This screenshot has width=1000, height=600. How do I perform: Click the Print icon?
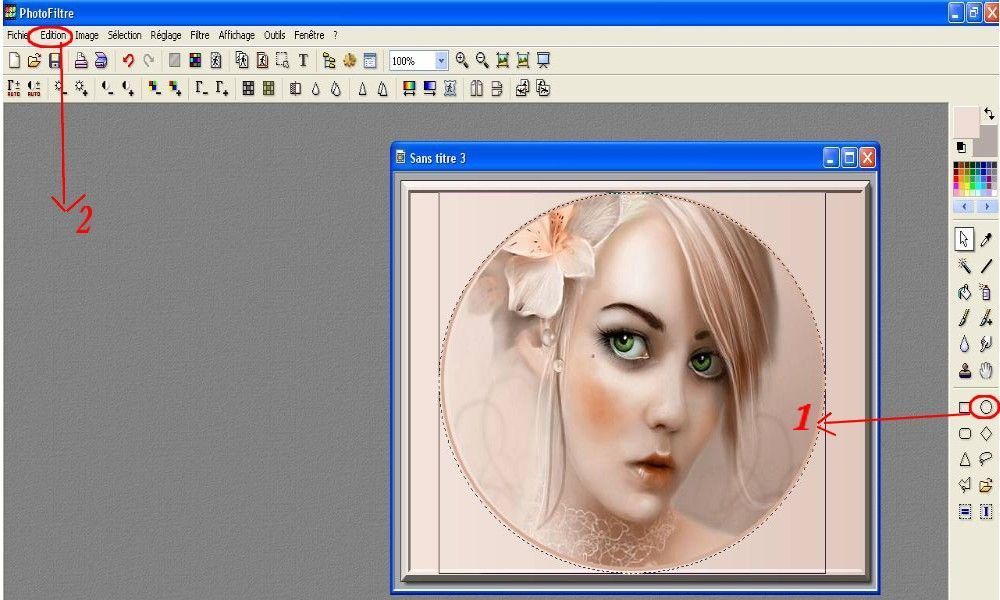coord(80,61)
